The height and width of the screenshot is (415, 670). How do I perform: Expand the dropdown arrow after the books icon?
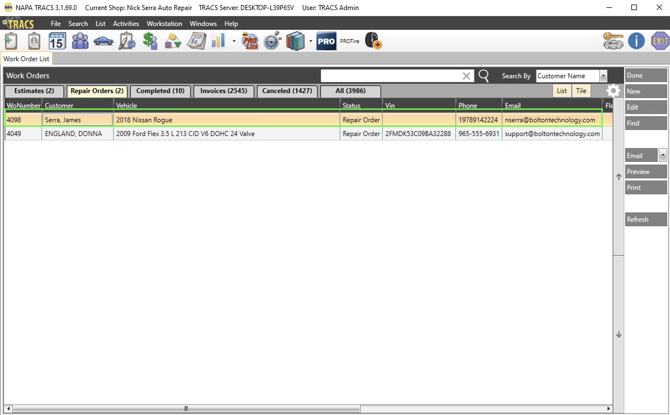click(x=311, y=41)
